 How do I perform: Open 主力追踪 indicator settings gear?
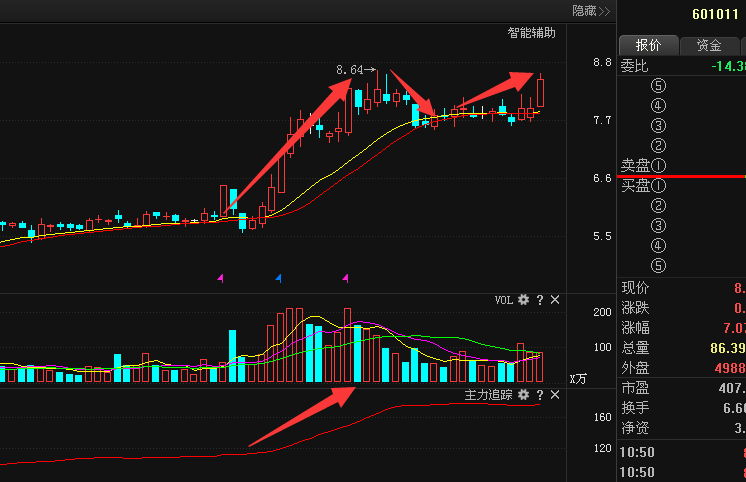tap(523, 395)
